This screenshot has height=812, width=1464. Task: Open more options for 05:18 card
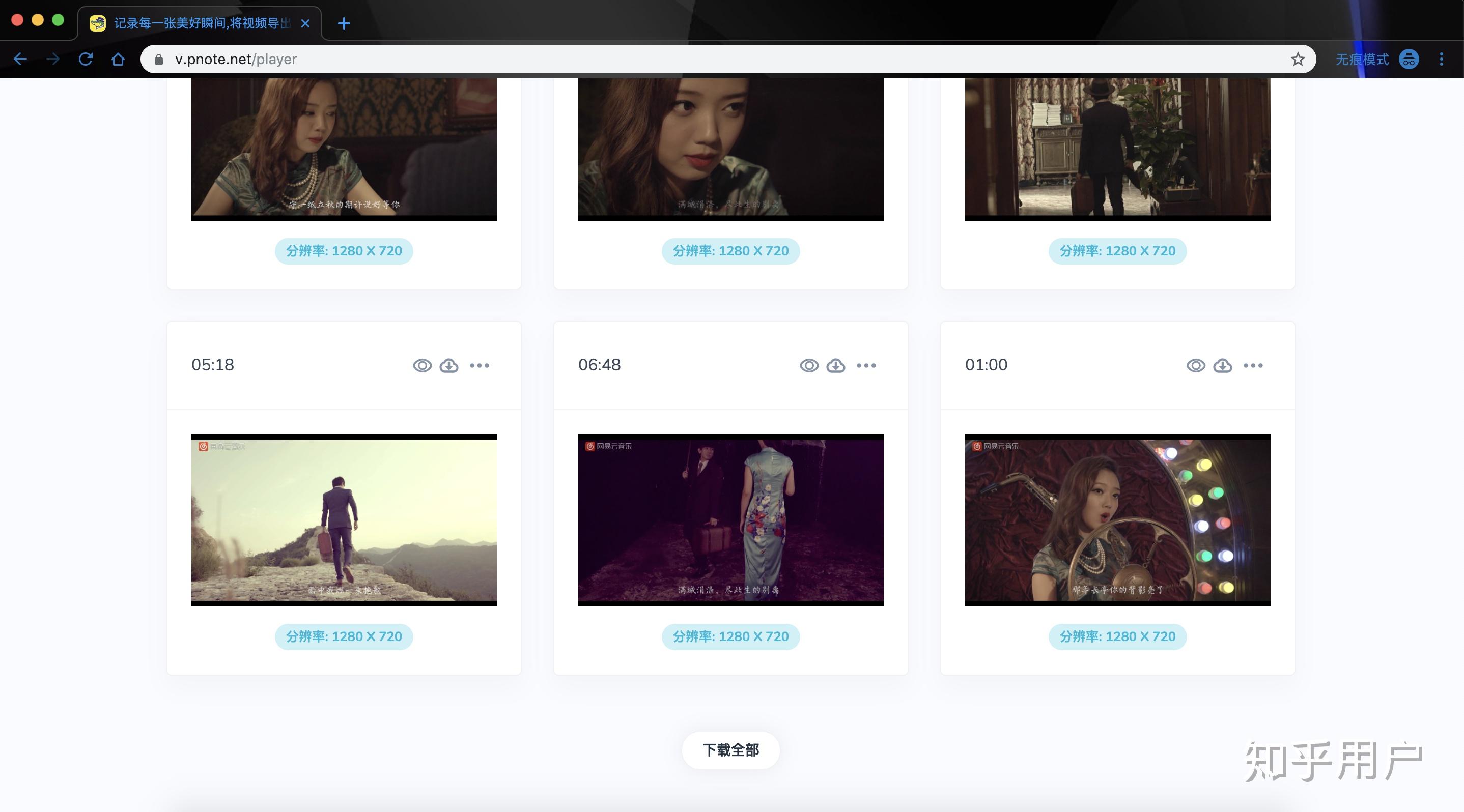479,365
